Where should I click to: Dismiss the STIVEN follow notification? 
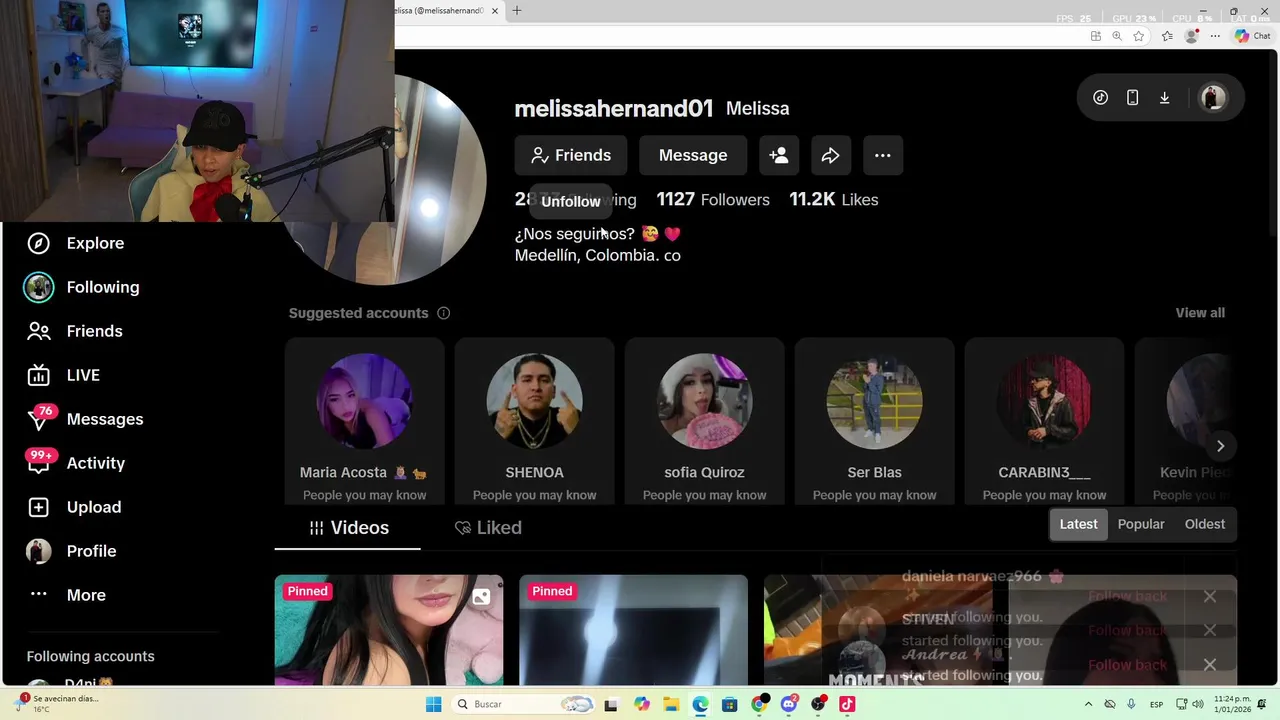[1210, 630]
